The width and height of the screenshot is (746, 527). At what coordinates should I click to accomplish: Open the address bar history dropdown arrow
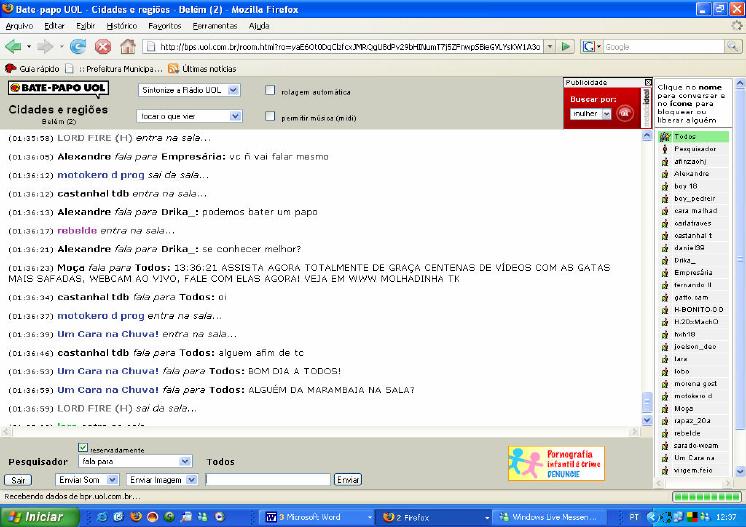(x=550, y=47)
